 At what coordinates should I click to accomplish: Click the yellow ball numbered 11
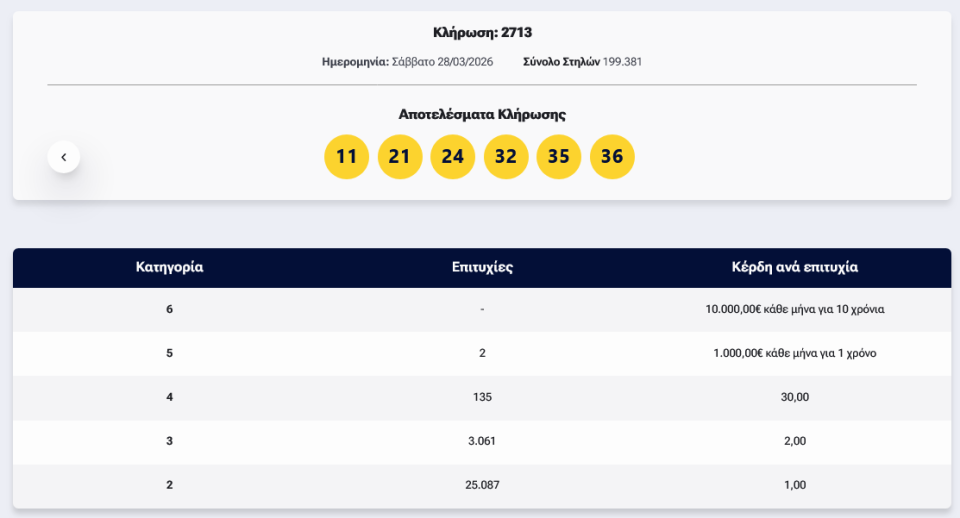(346, 157)
